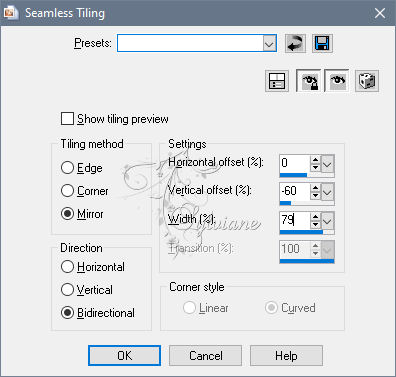
Task: Click the Width blue slider bar
Action: [x=301, y=231]
